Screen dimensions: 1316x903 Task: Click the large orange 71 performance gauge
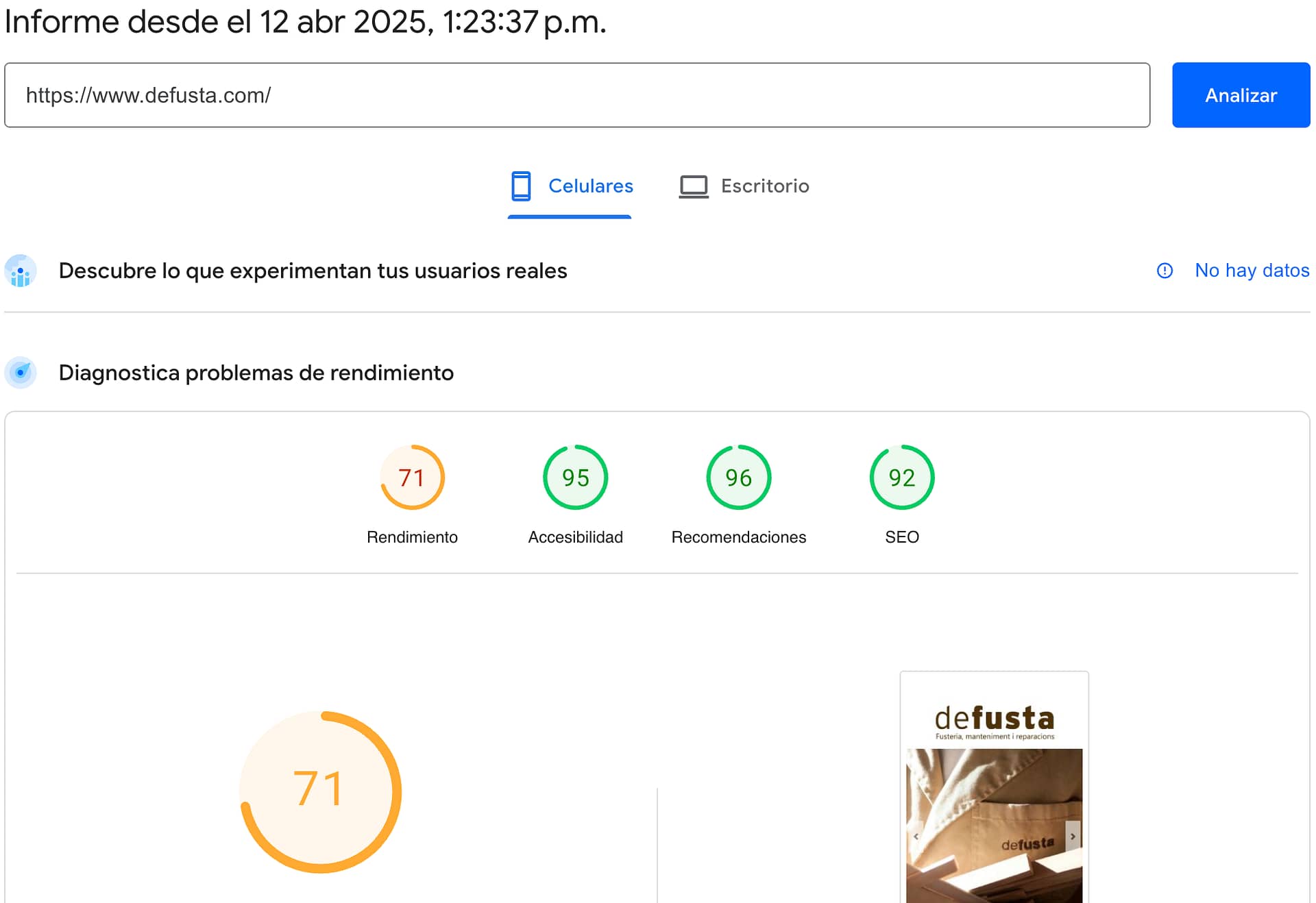320,792
